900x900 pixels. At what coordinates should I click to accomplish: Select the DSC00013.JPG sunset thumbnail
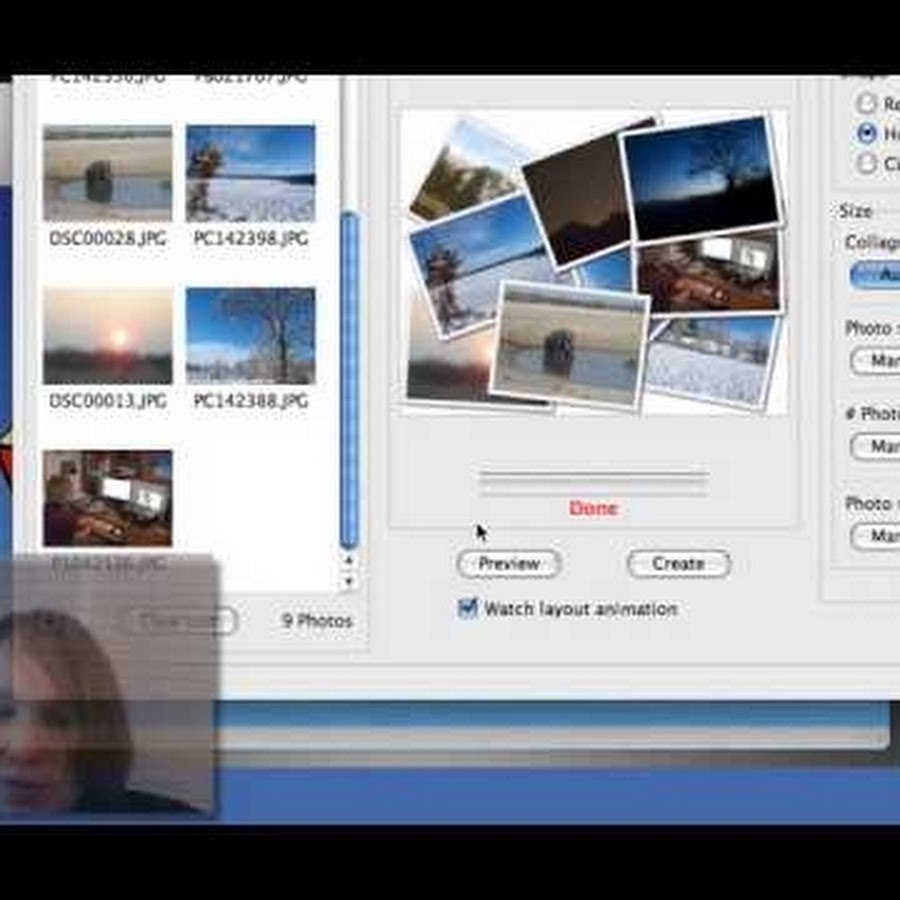(108, 336)
